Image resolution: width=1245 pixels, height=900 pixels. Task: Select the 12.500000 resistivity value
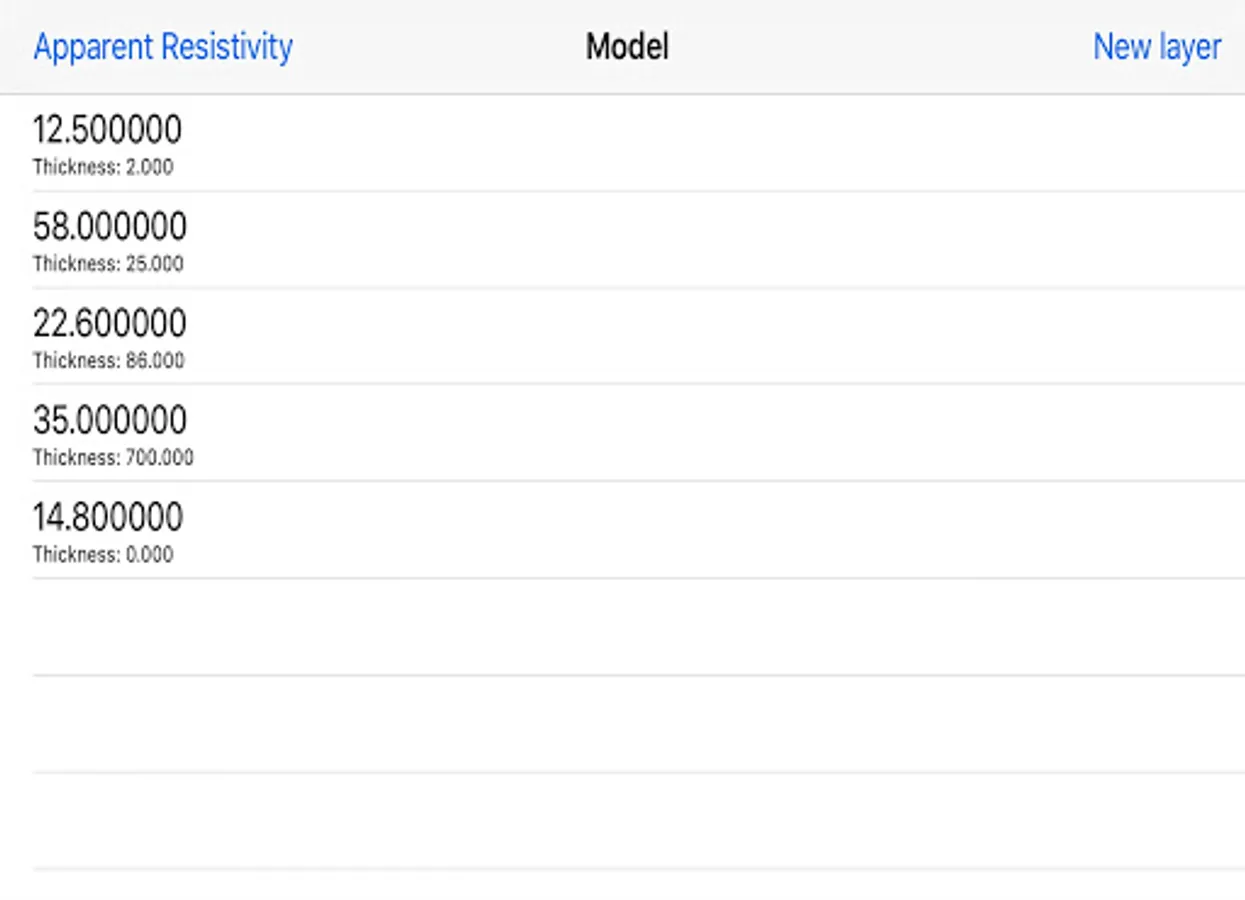(x=108, y=130)
